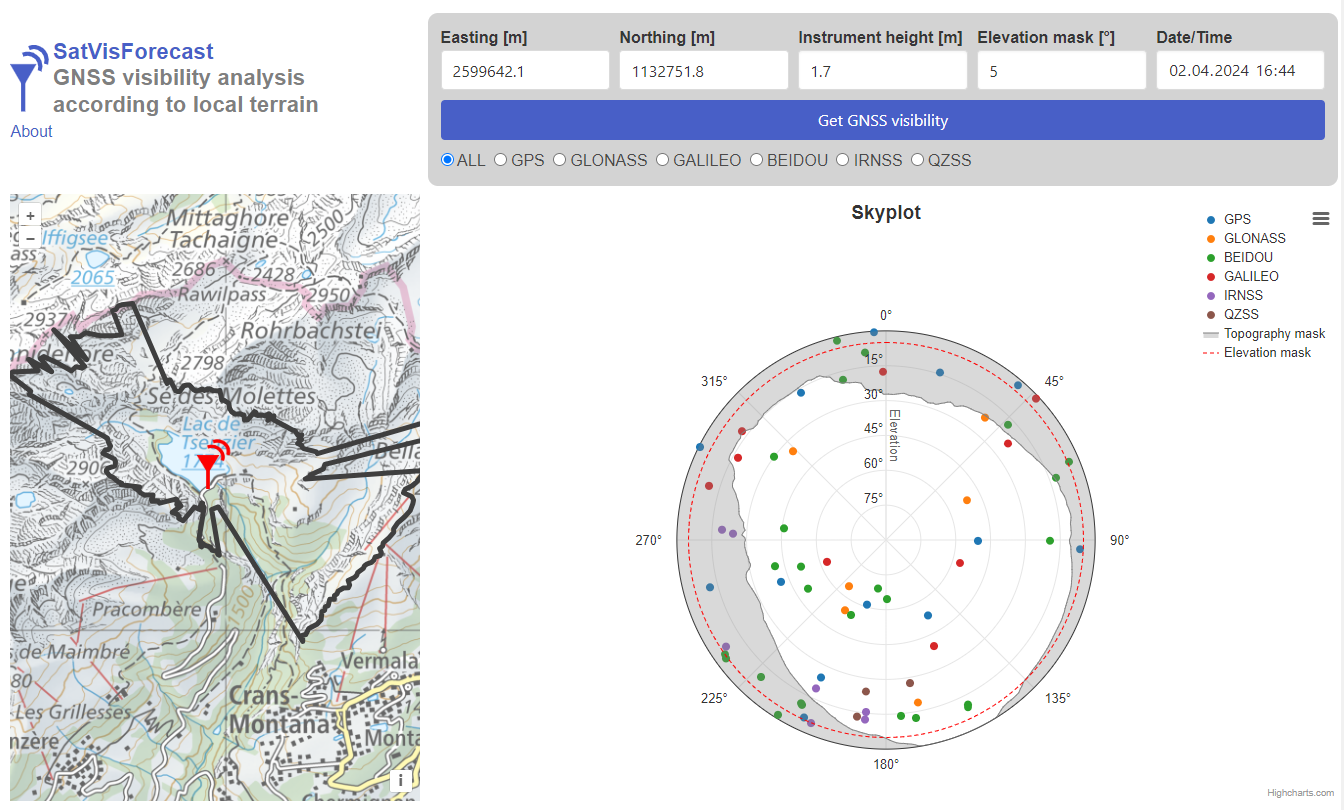Click the SatVisForecast antenna logo
Viewport: 1344px width, 810px height.
[x=27, y=76]
